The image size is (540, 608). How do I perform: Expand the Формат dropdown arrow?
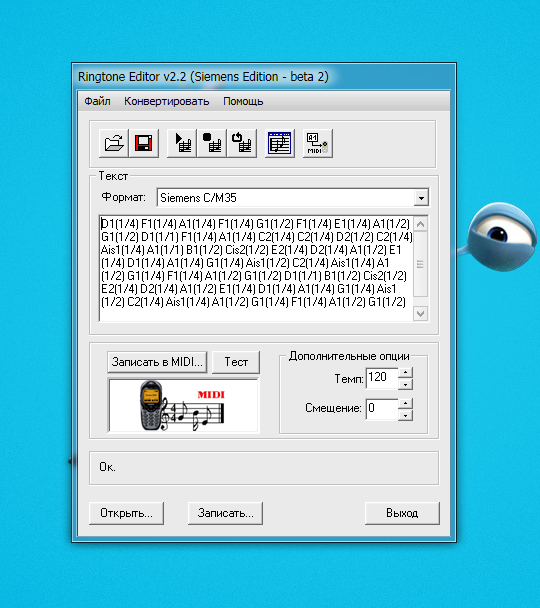[x=421, y=198]
